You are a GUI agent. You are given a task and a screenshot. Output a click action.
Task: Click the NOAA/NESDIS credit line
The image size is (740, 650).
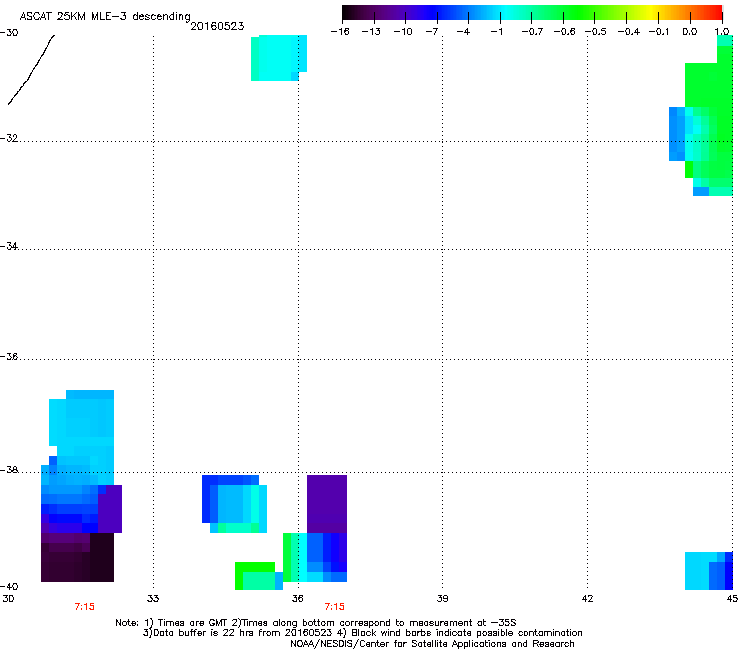[432, 644]
